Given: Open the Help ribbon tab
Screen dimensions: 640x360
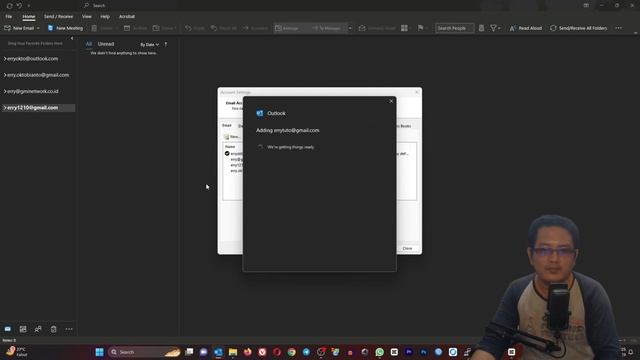Looking at the screenshot, I should pyautogui.click(x=105, y=17).
